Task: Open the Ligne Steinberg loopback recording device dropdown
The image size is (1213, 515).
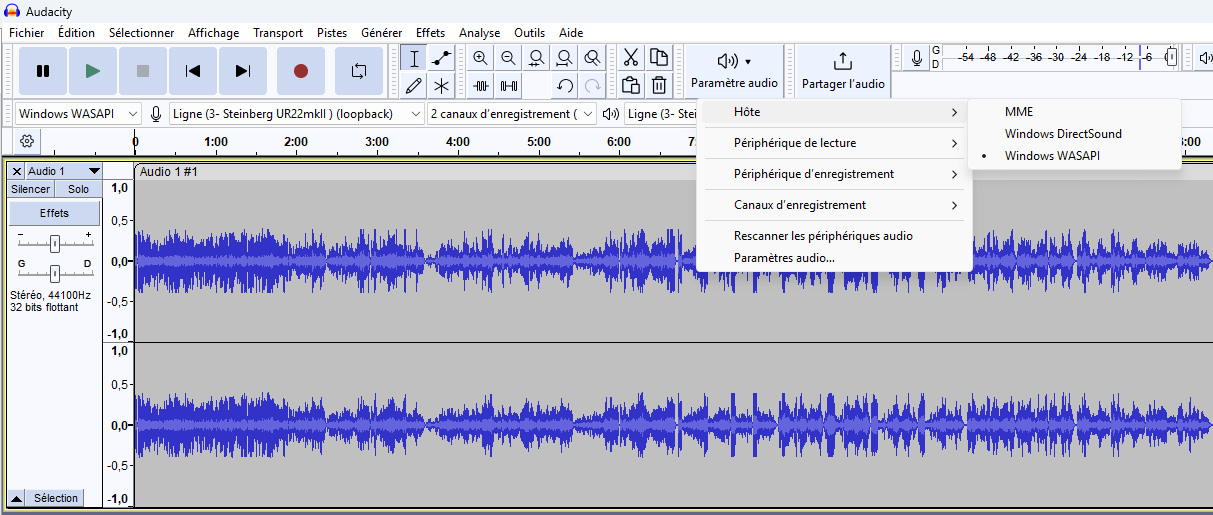Action: 298,114
